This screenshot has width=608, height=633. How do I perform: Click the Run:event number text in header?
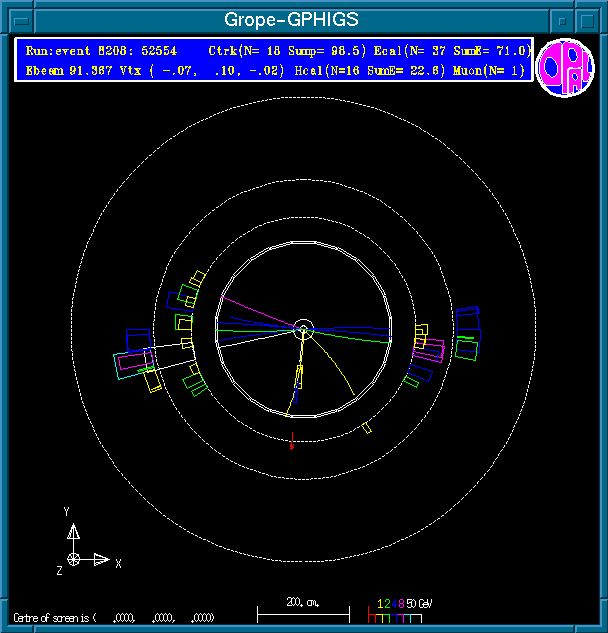point(102,50)
